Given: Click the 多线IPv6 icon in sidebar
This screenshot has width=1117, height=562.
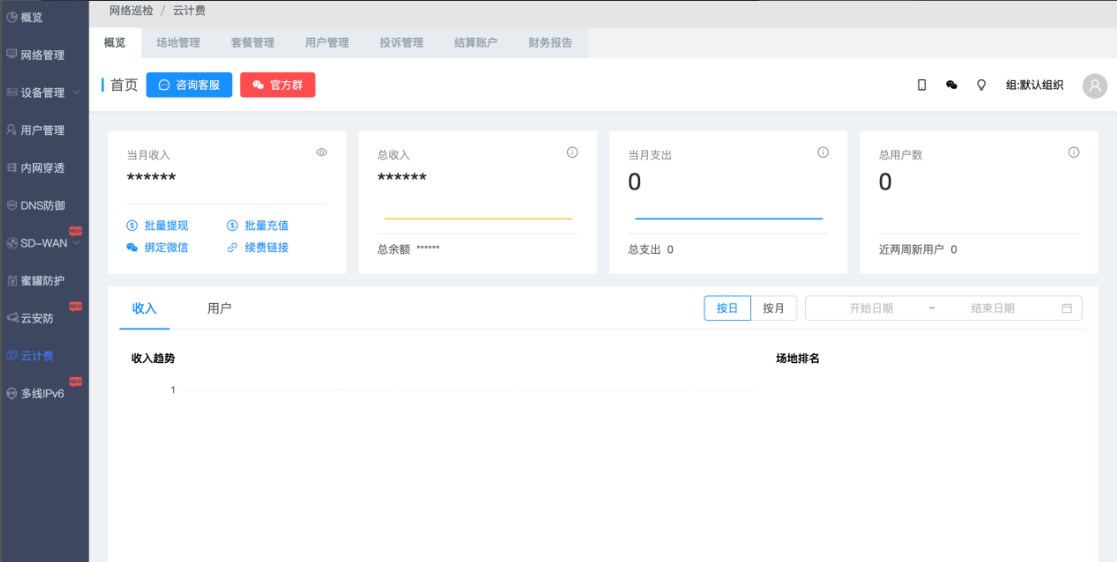Looking at the screenshot, I should [11, 393].
